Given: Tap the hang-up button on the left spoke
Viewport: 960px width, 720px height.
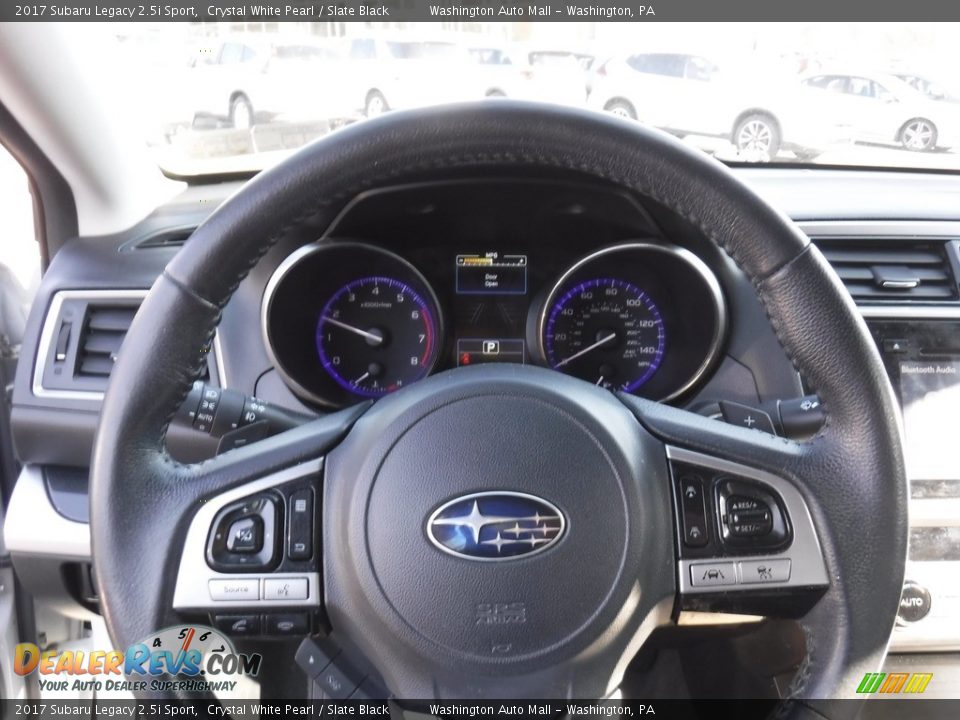Looking at the screenshot, I should pyautogui.click(x=287, y=624).
